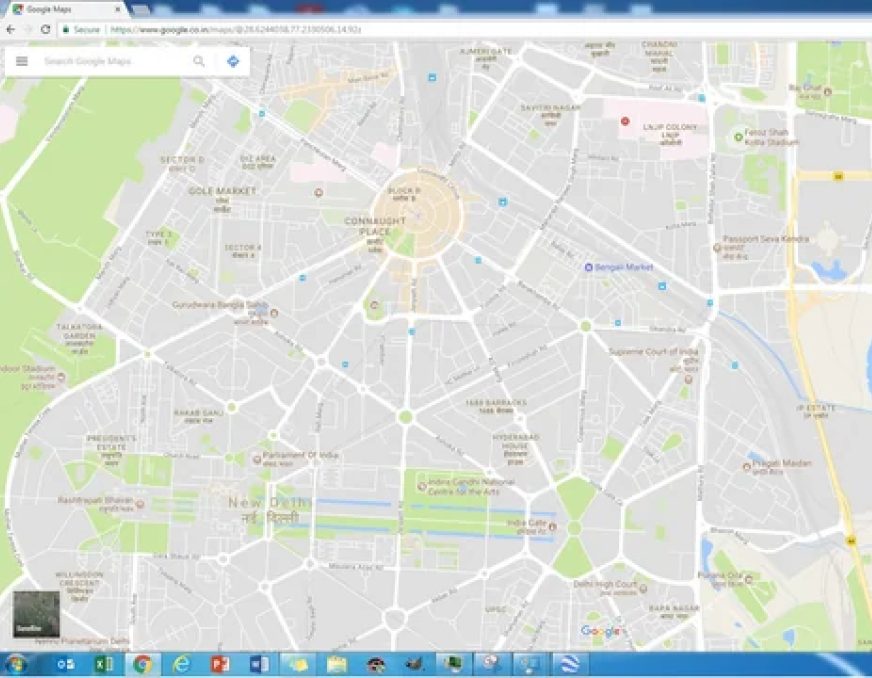Select Indoor Stadium marker
872x678 pixels.
62,377
